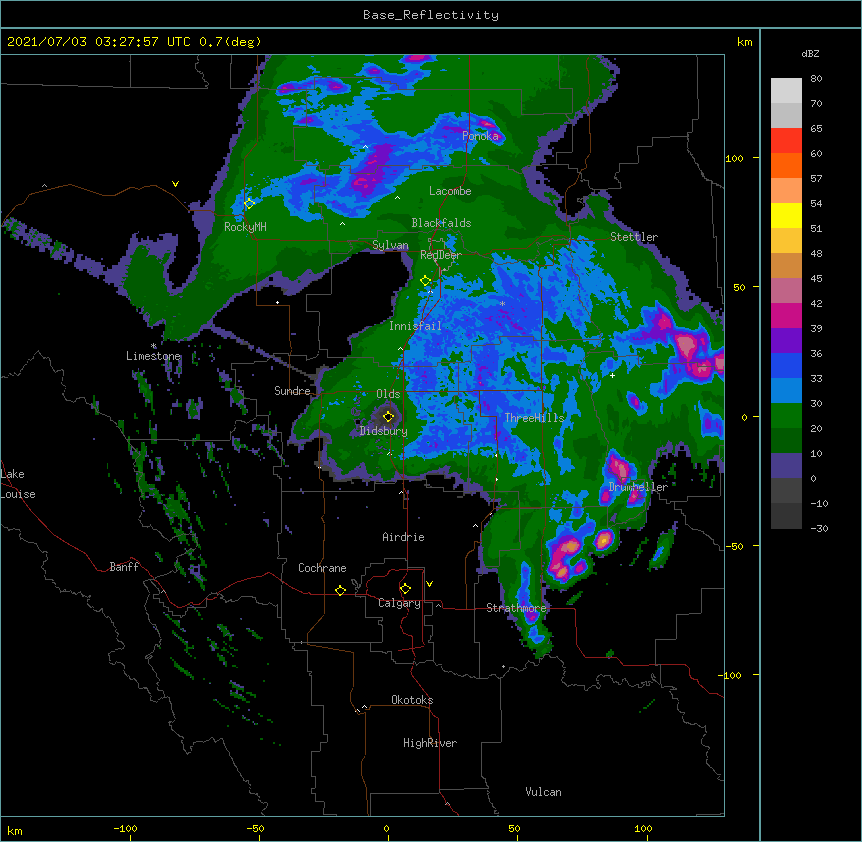Click the magenta 42 dBZ legend swatch
The height and width of the screenshot is (842, 862).
[x=786, y=315]
